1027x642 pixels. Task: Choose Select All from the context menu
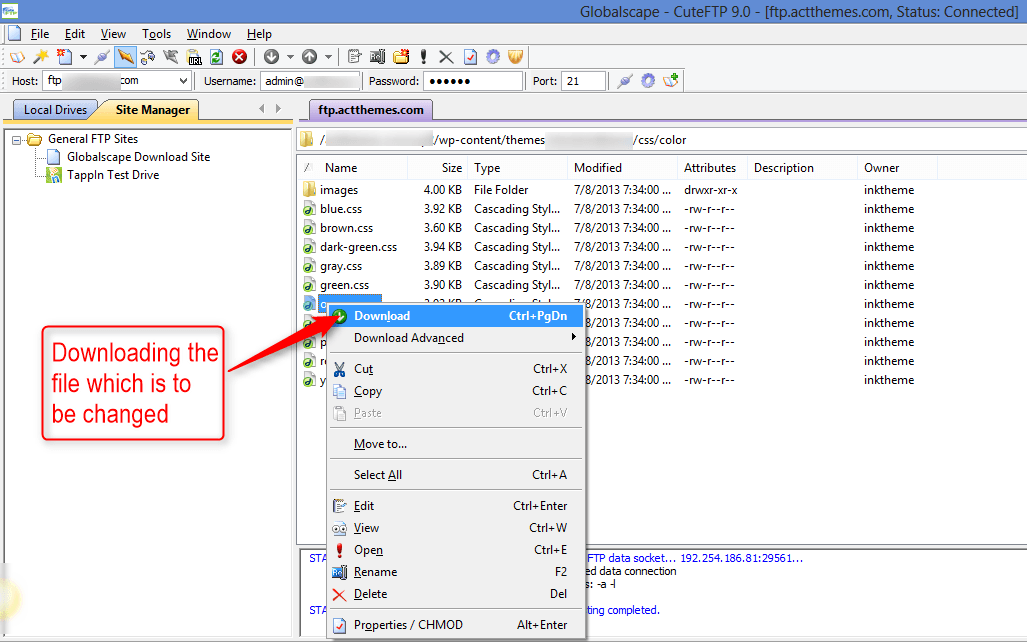point(456,475)
